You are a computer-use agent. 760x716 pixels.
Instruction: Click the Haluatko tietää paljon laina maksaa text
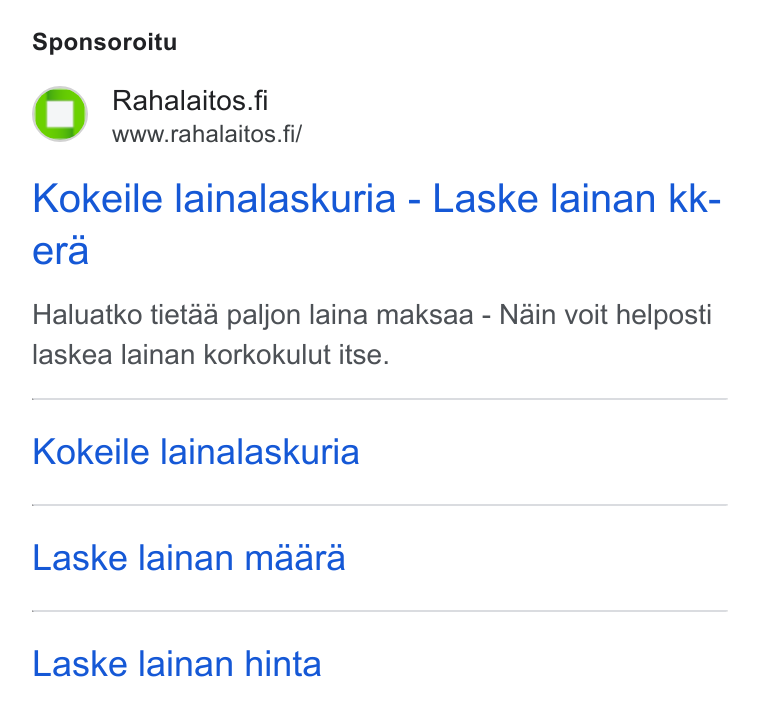pos(253,315)
